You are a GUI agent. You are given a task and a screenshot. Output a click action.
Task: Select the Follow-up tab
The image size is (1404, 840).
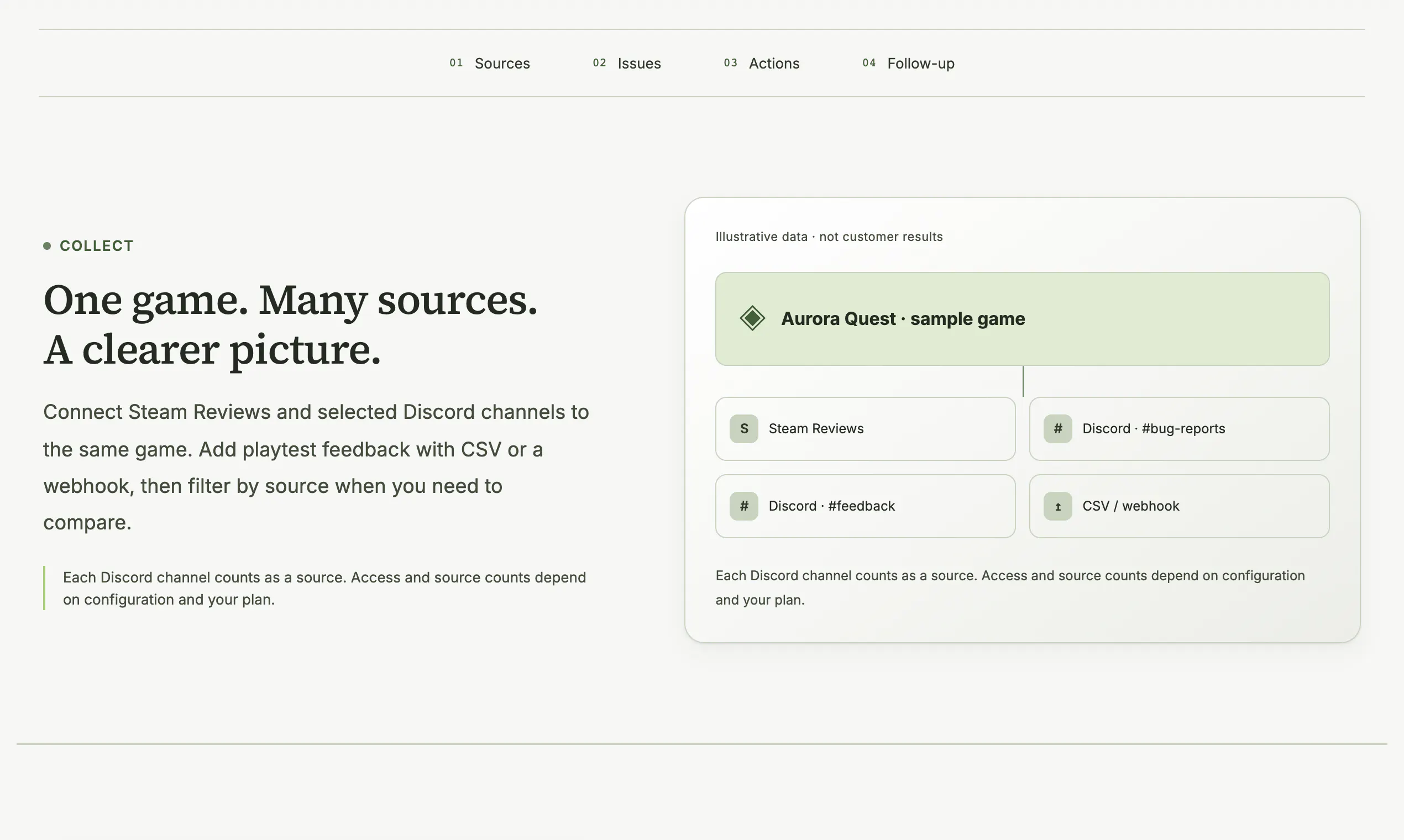(x=908, y=64)
